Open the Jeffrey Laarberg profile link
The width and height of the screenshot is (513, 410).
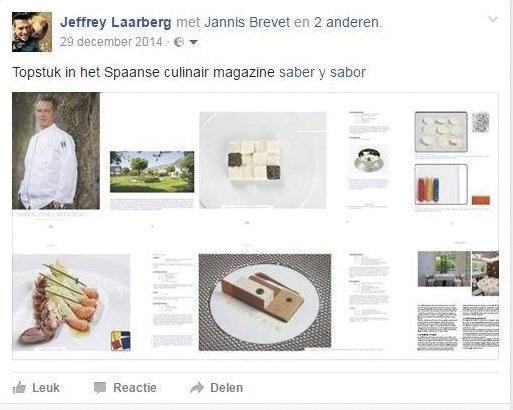click(116, 22)
